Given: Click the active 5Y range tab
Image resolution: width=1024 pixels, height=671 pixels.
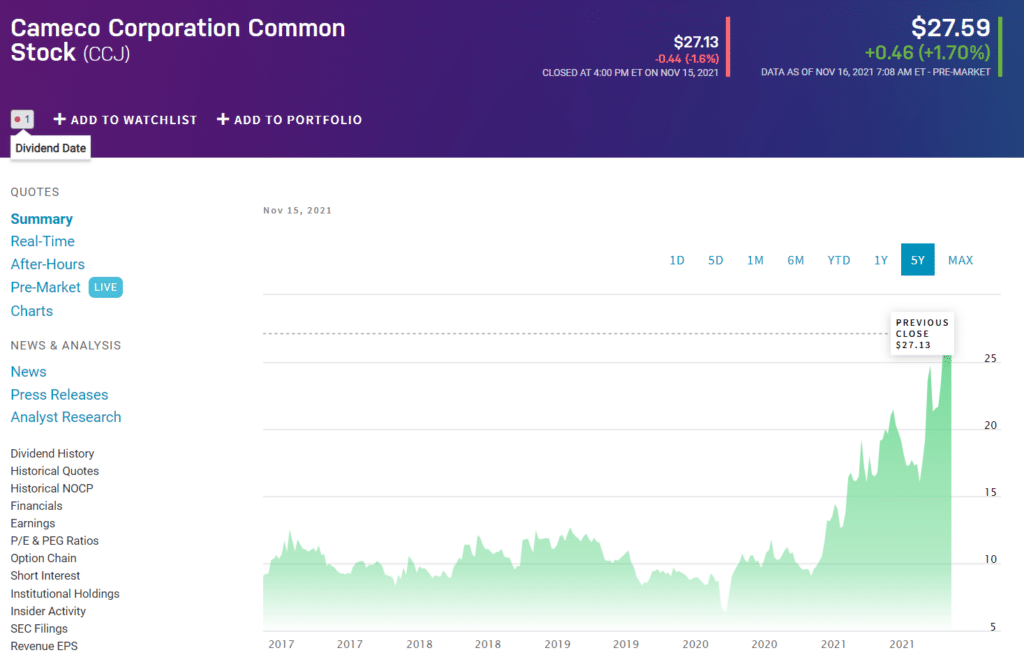Looking at the screenshot, I should 918,259.
